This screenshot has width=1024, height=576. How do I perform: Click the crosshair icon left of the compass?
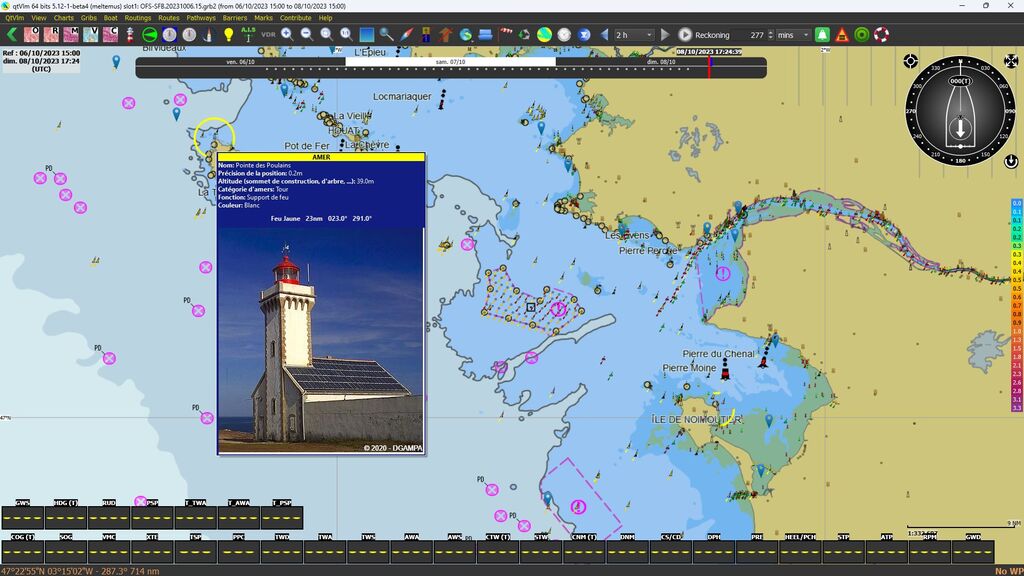click(x=910, y=61)
